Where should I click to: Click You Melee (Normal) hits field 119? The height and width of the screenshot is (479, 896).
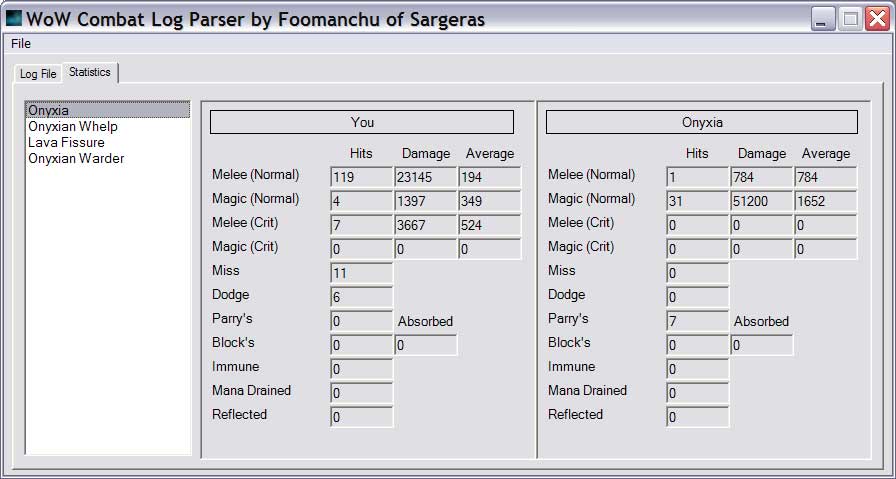[x=362, y=177]
